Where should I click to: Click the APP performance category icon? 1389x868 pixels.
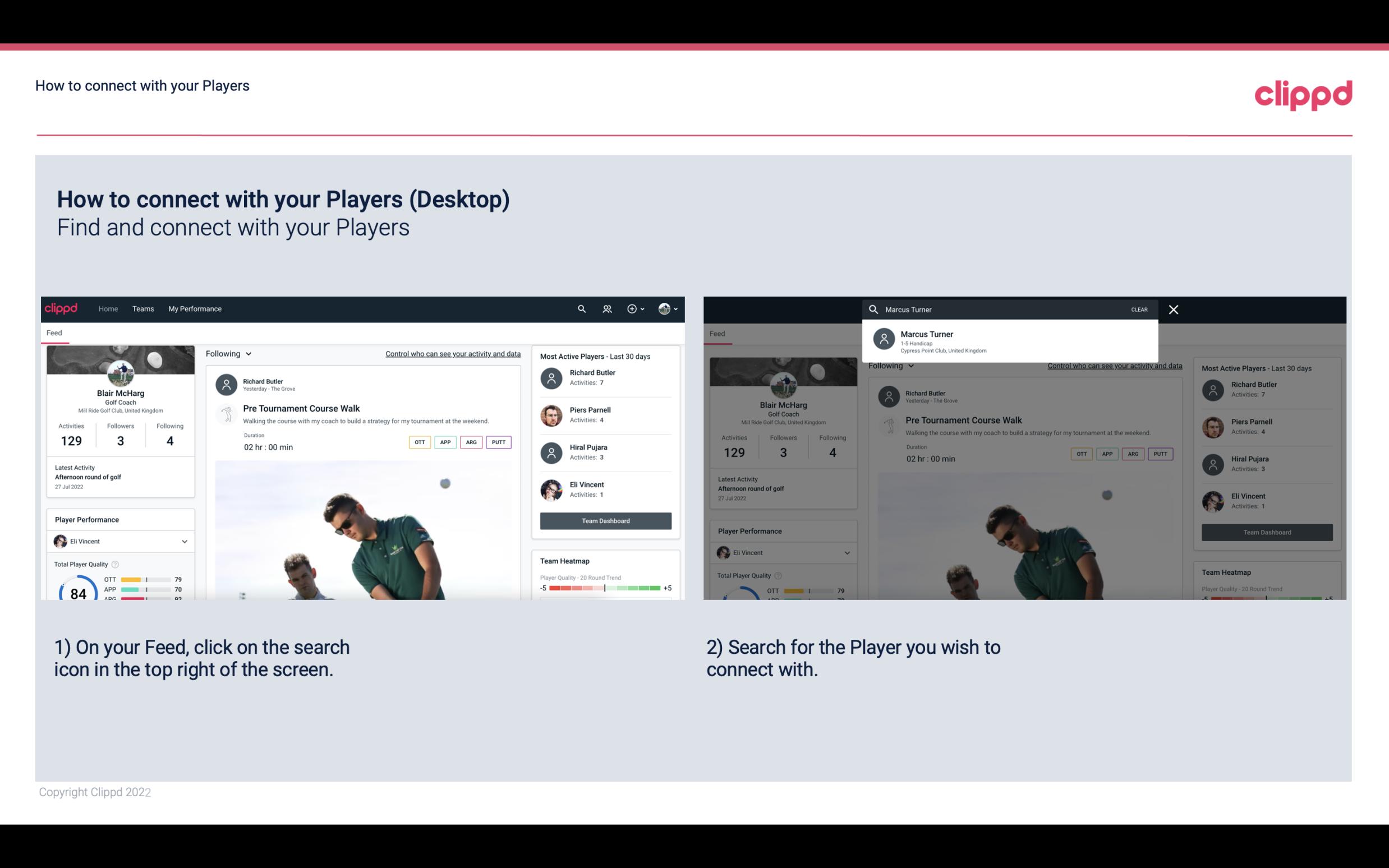click(444, 442)
